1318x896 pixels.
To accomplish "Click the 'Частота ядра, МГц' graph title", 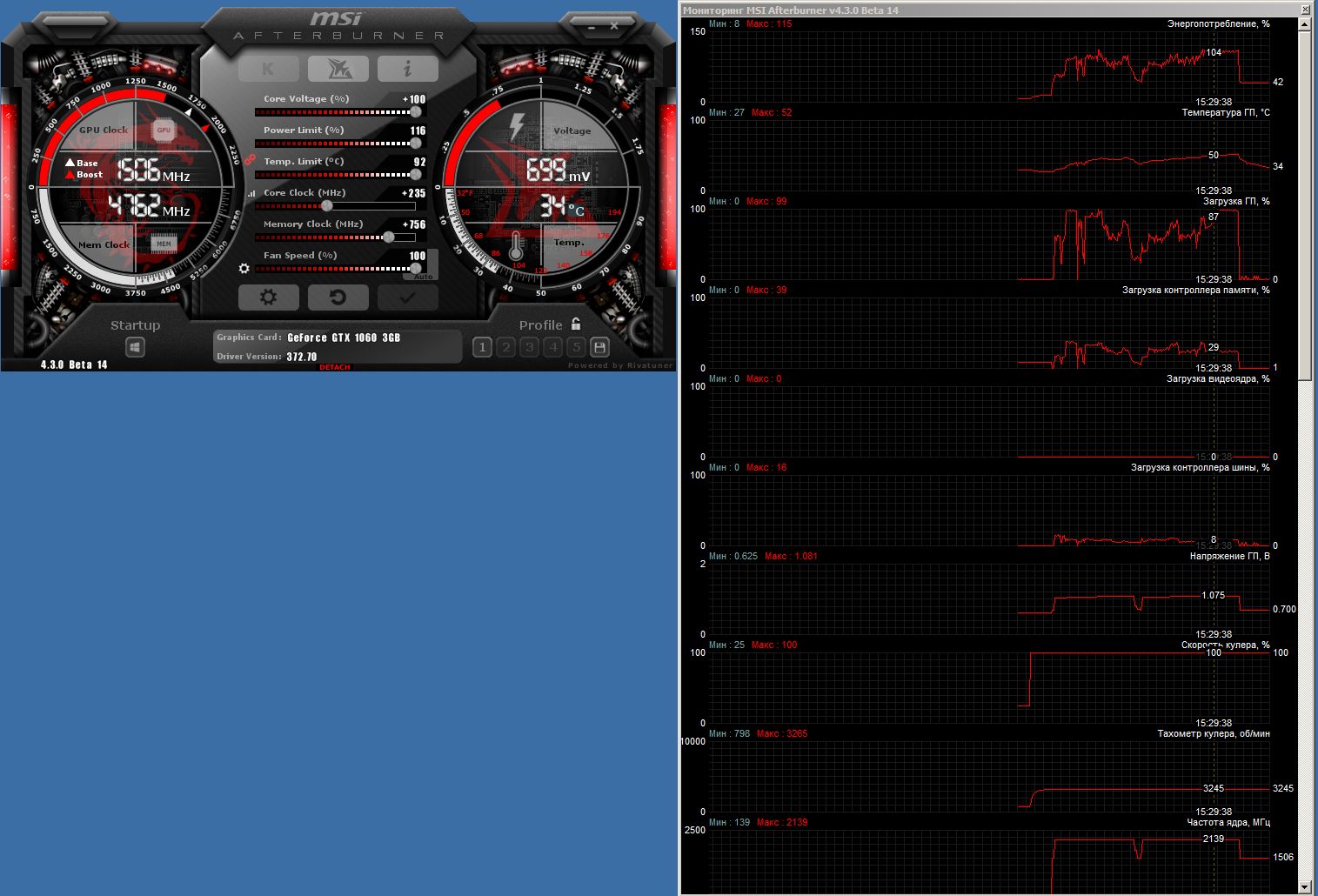I will [1228, 822].
